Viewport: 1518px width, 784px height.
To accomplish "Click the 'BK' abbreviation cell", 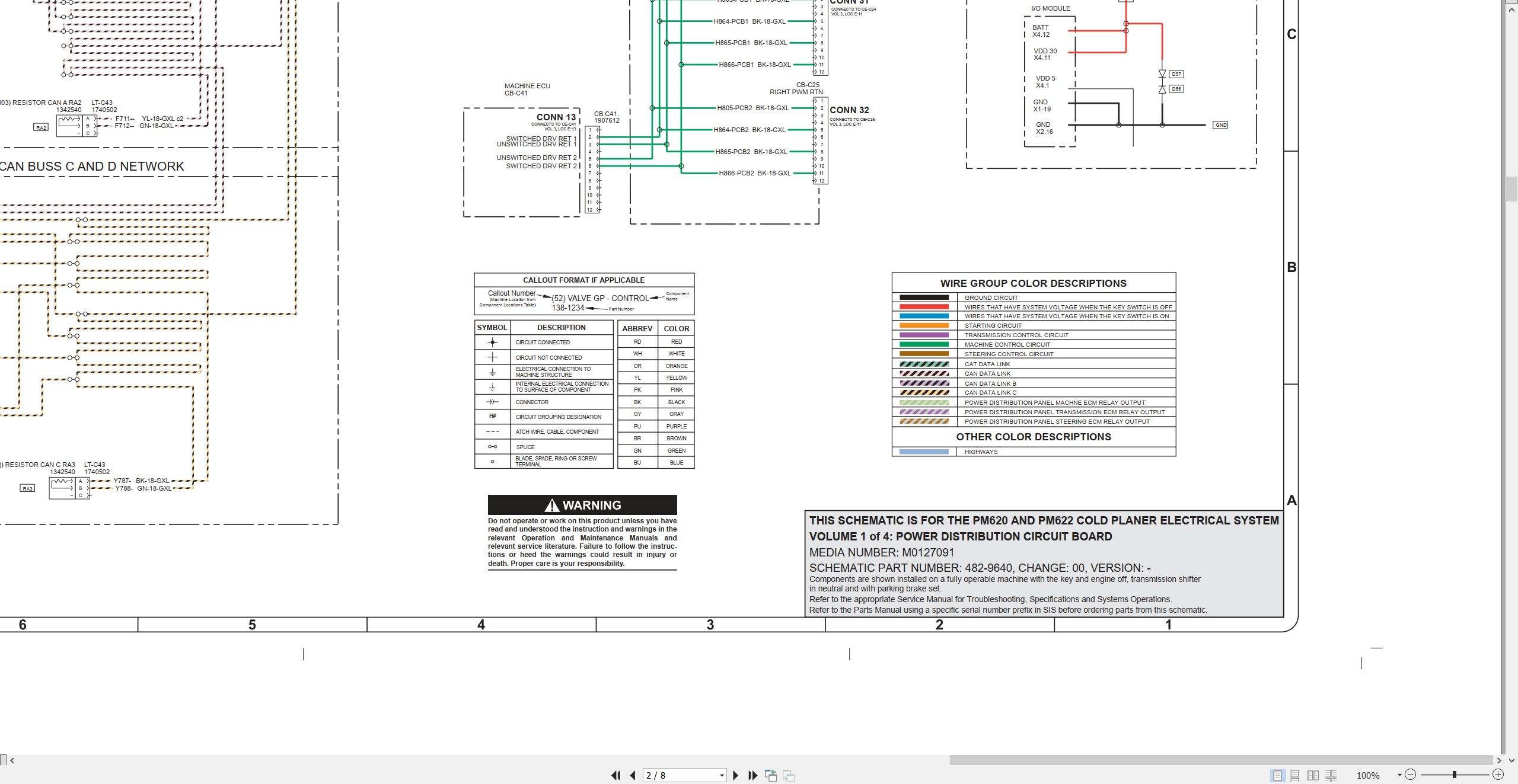I will coord(637,402).
